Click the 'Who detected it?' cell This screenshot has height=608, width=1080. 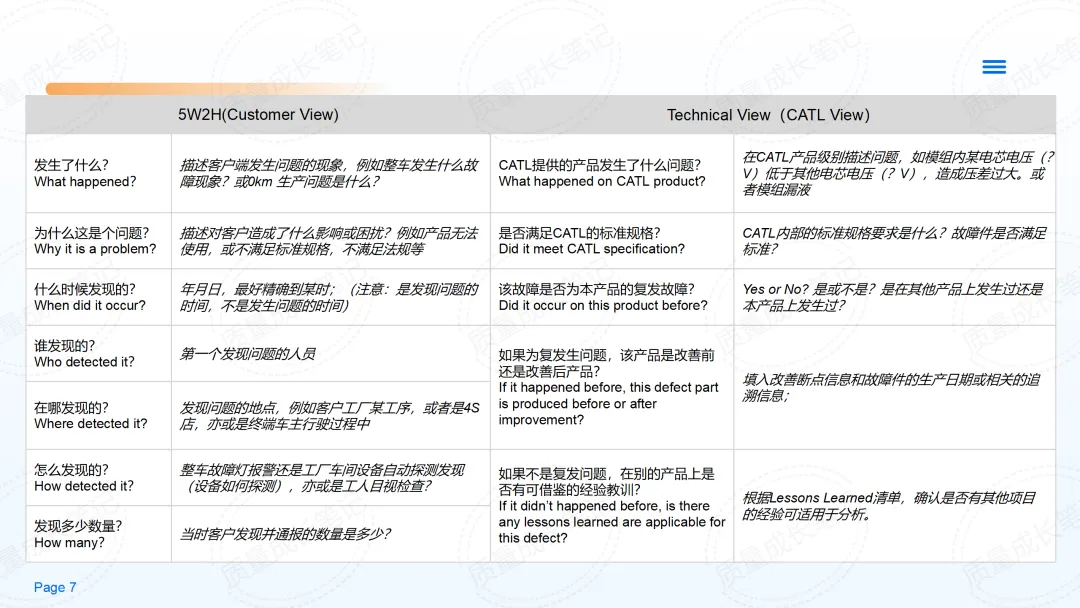point(98,354)
